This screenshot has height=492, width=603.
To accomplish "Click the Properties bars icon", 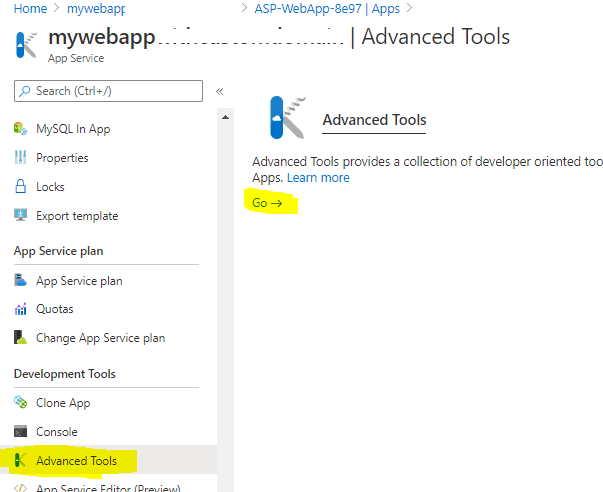I will (20, 158).
